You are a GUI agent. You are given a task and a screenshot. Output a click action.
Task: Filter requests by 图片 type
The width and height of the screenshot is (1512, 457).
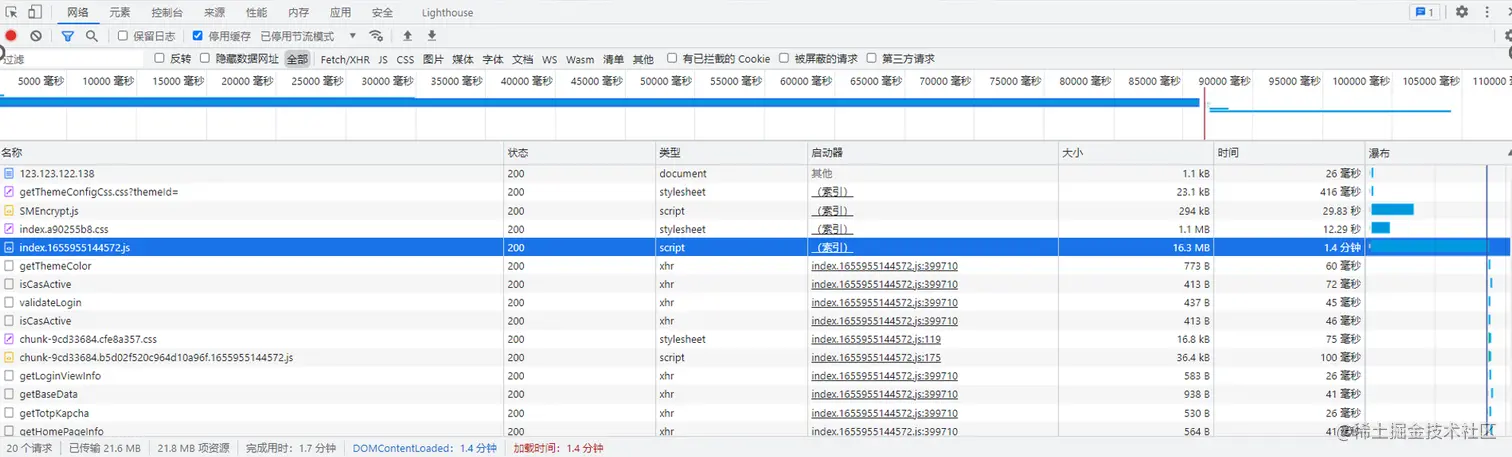pos(433,59)
